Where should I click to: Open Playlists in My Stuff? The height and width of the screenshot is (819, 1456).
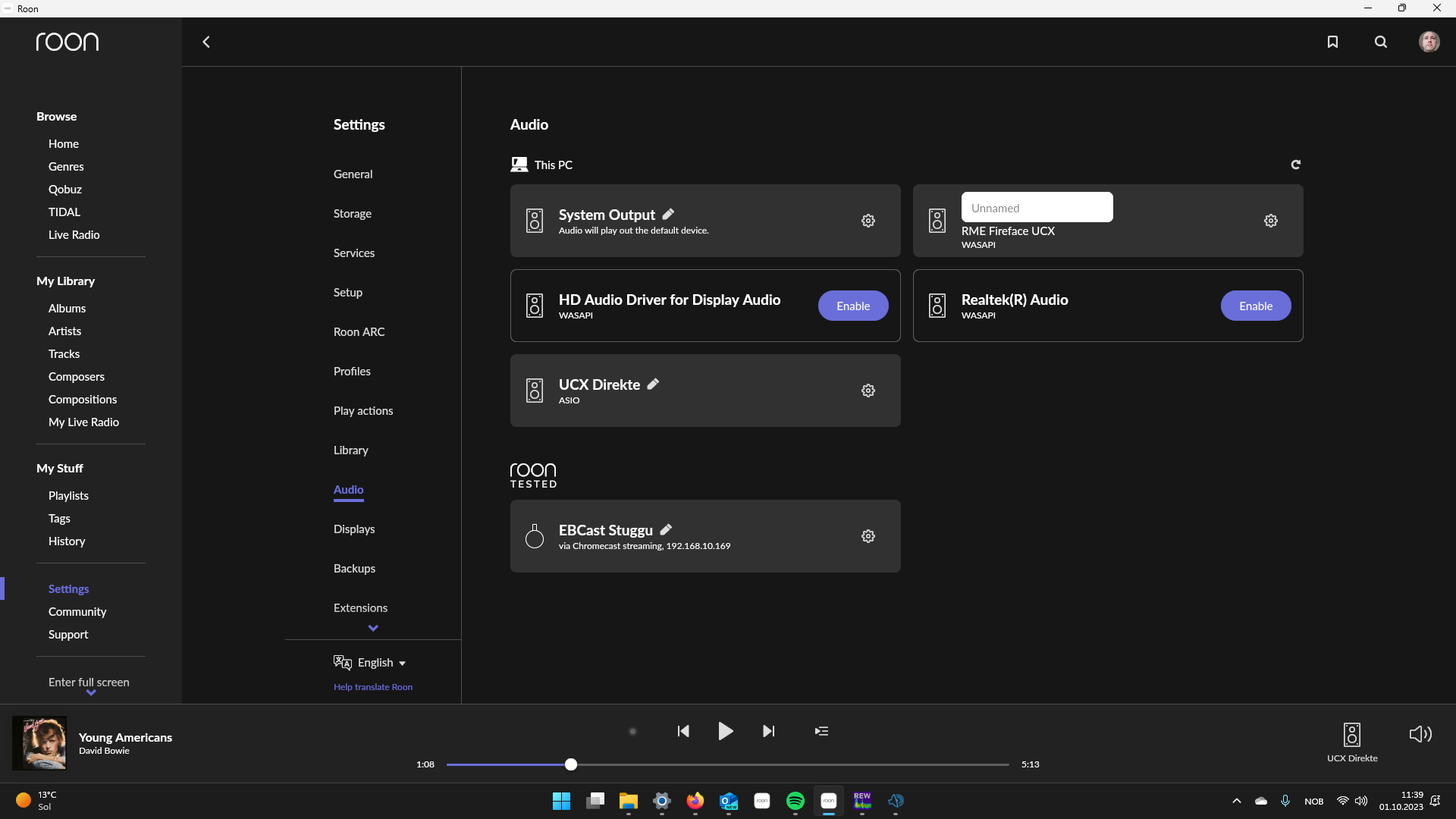[69, 496]
